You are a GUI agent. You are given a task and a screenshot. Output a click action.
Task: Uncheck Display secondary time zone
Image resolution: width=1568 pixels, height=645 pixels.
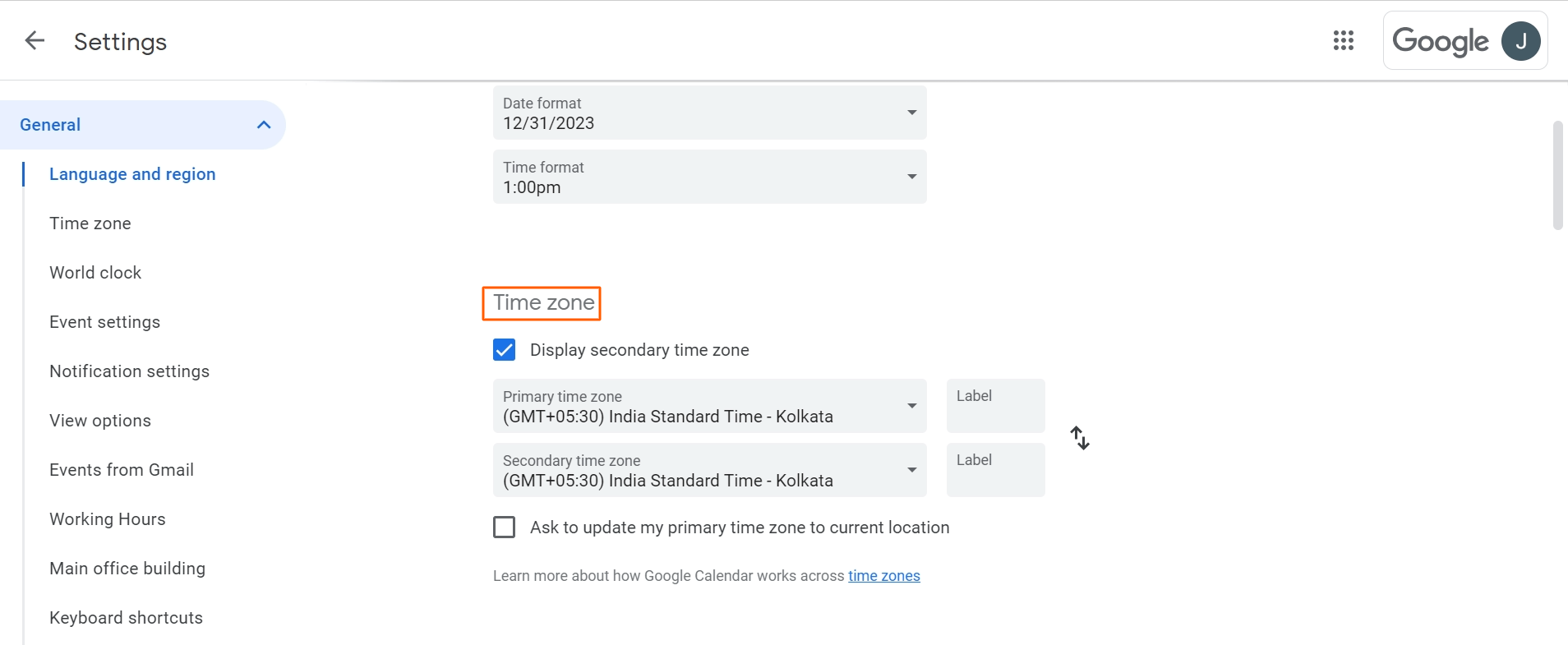(x=505, y=350)
